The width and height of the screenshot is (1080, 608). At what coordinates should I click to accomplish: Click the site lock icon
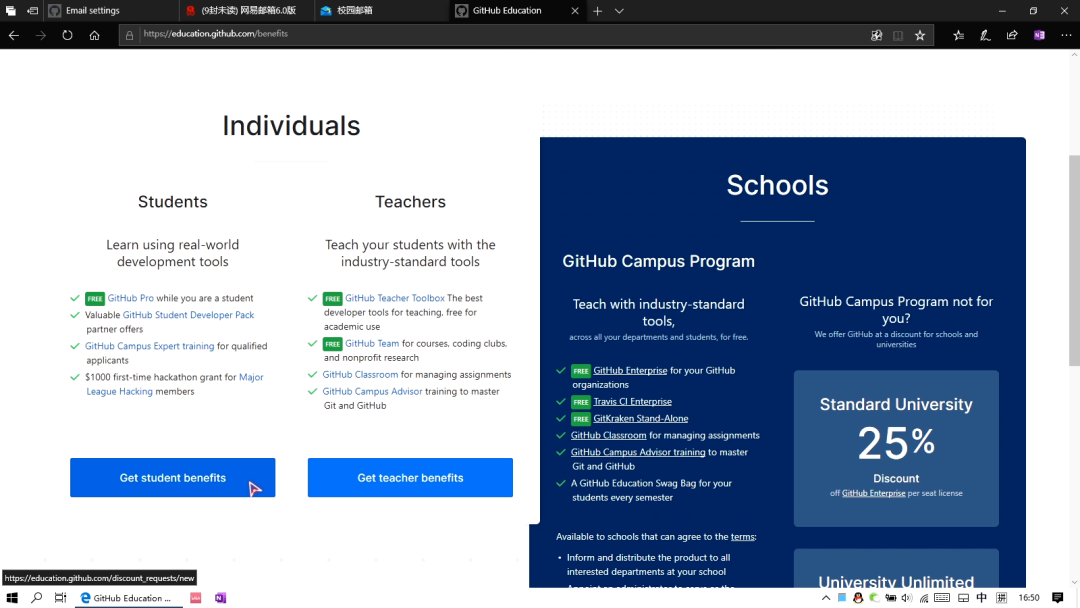129,35
